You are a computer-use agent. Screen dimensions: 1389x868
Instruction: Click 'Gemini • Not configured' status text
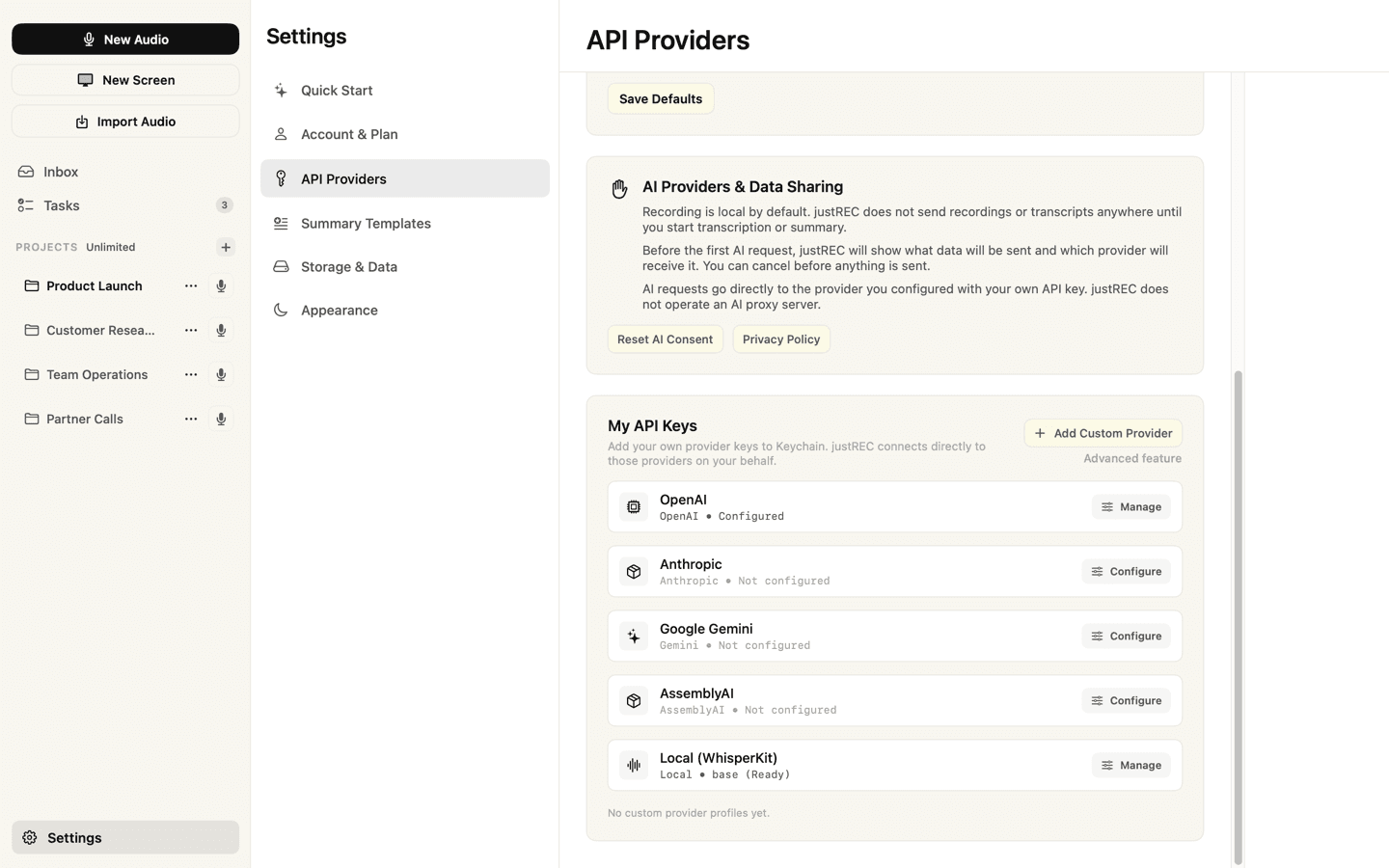click(735, 645)
